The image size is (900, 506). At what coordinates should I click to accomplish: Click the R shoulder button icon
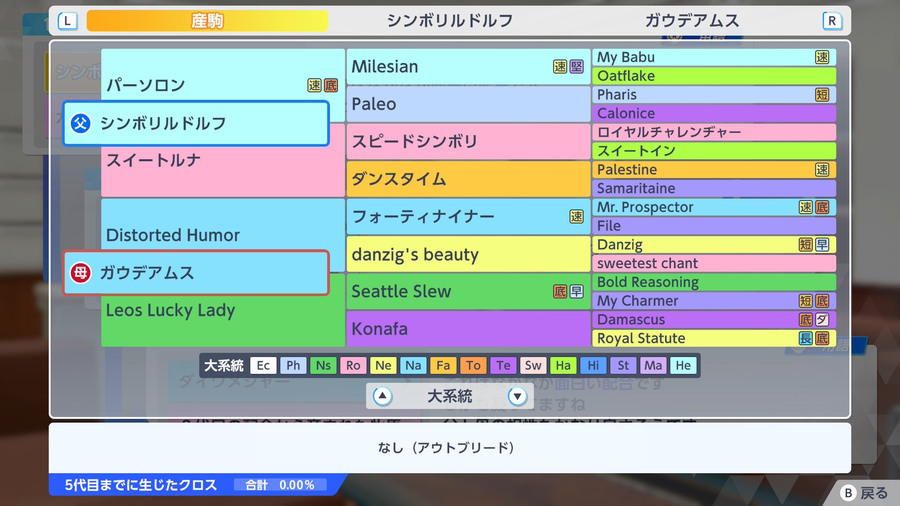tap(832, 21)
